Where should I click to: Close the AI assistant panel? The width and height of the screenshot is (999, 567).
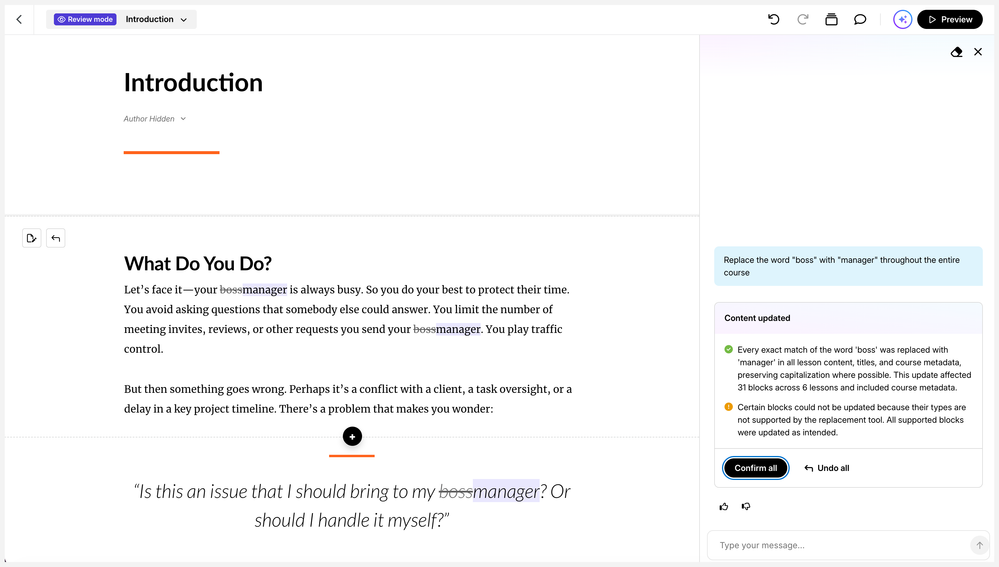tap(978, 52)
